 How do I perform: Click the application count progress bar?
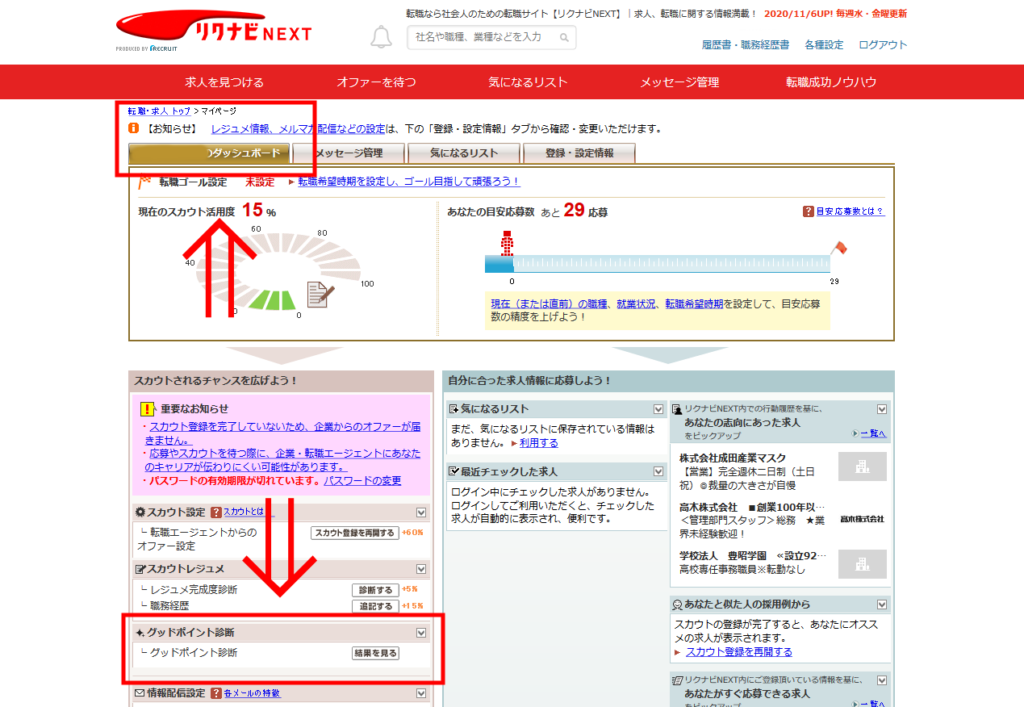pyautogui.click(x=658, y=264)
